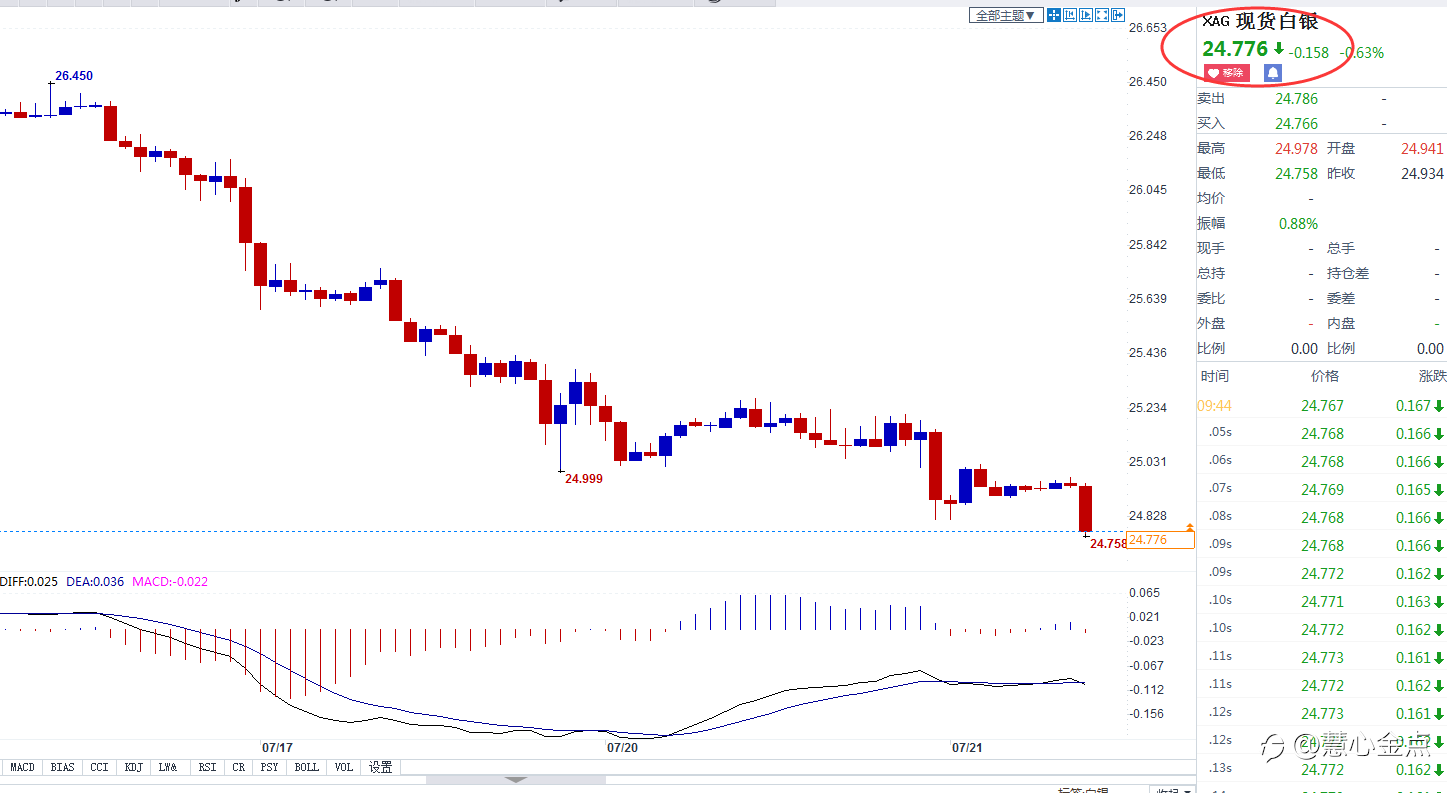Switch to the CCI indicator tab
1447x793 pixels.
coord(99,767)
